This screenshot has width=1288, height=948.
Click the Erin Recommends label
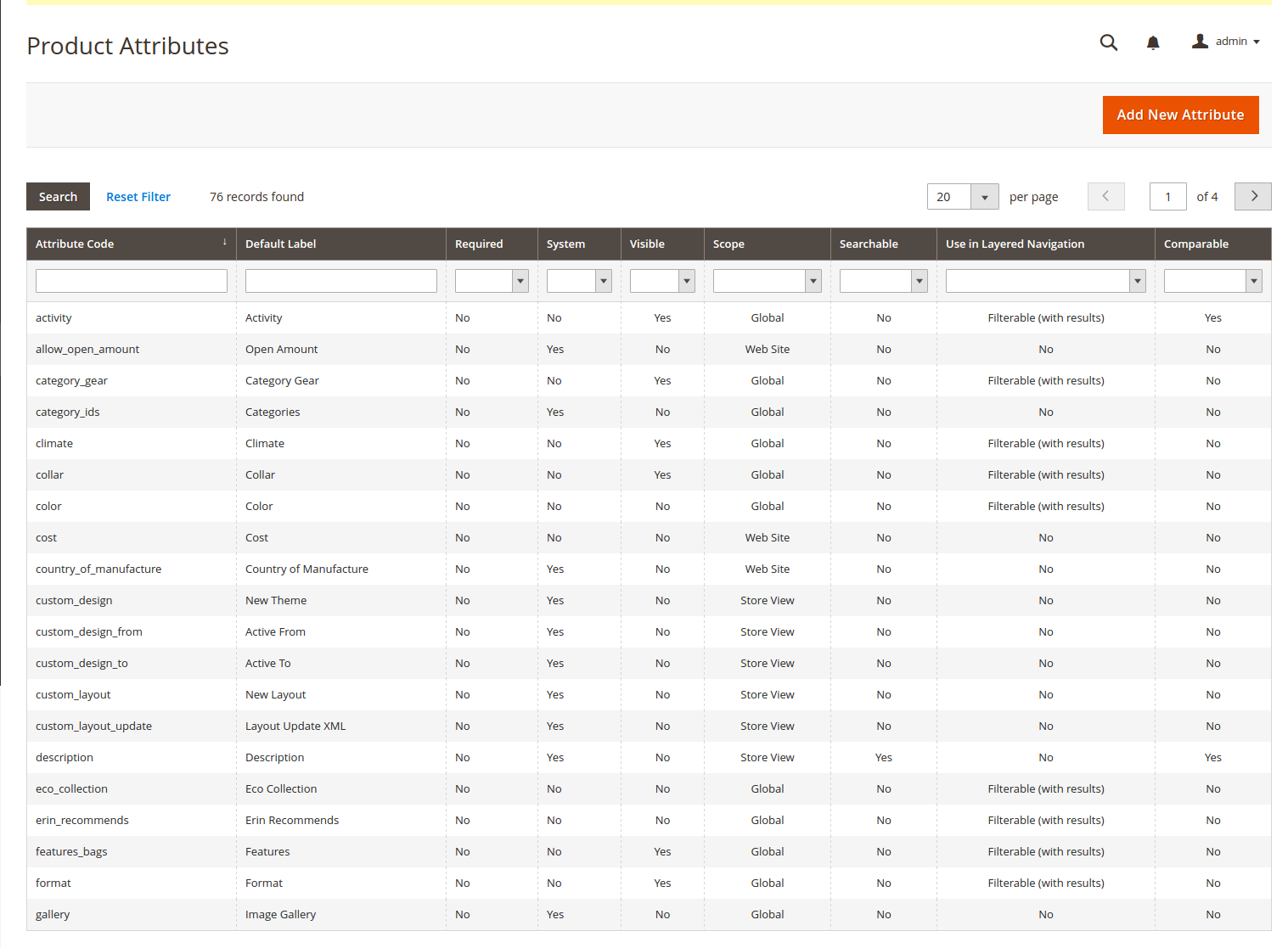(x=292, y=820)
